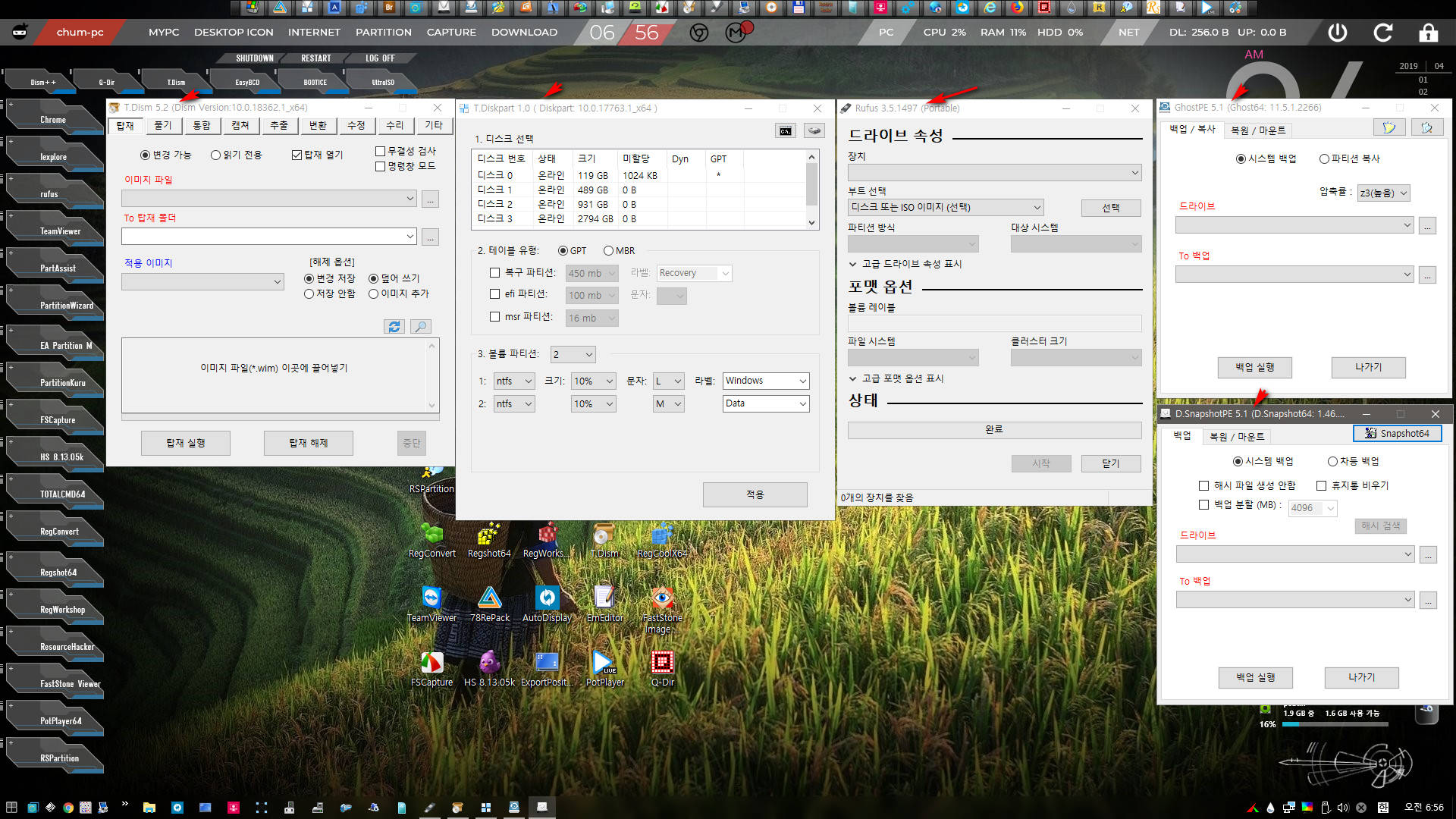Viewport: 1456px width, 819px height.
Task: Switch to the 캡쳐 tab in T.Dism
Action: coord(240,125)
